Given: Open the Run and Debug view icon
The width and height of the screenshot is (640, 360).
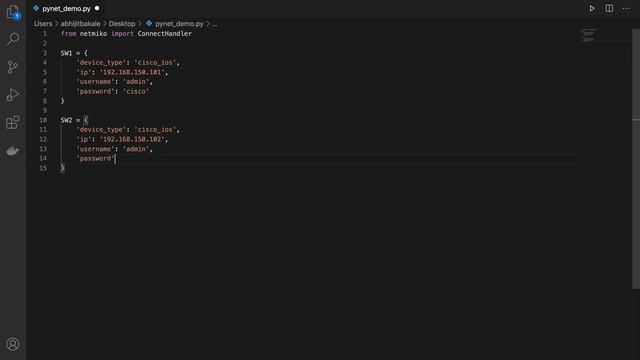Looking at the screenshot, I should tap(13, 95).
